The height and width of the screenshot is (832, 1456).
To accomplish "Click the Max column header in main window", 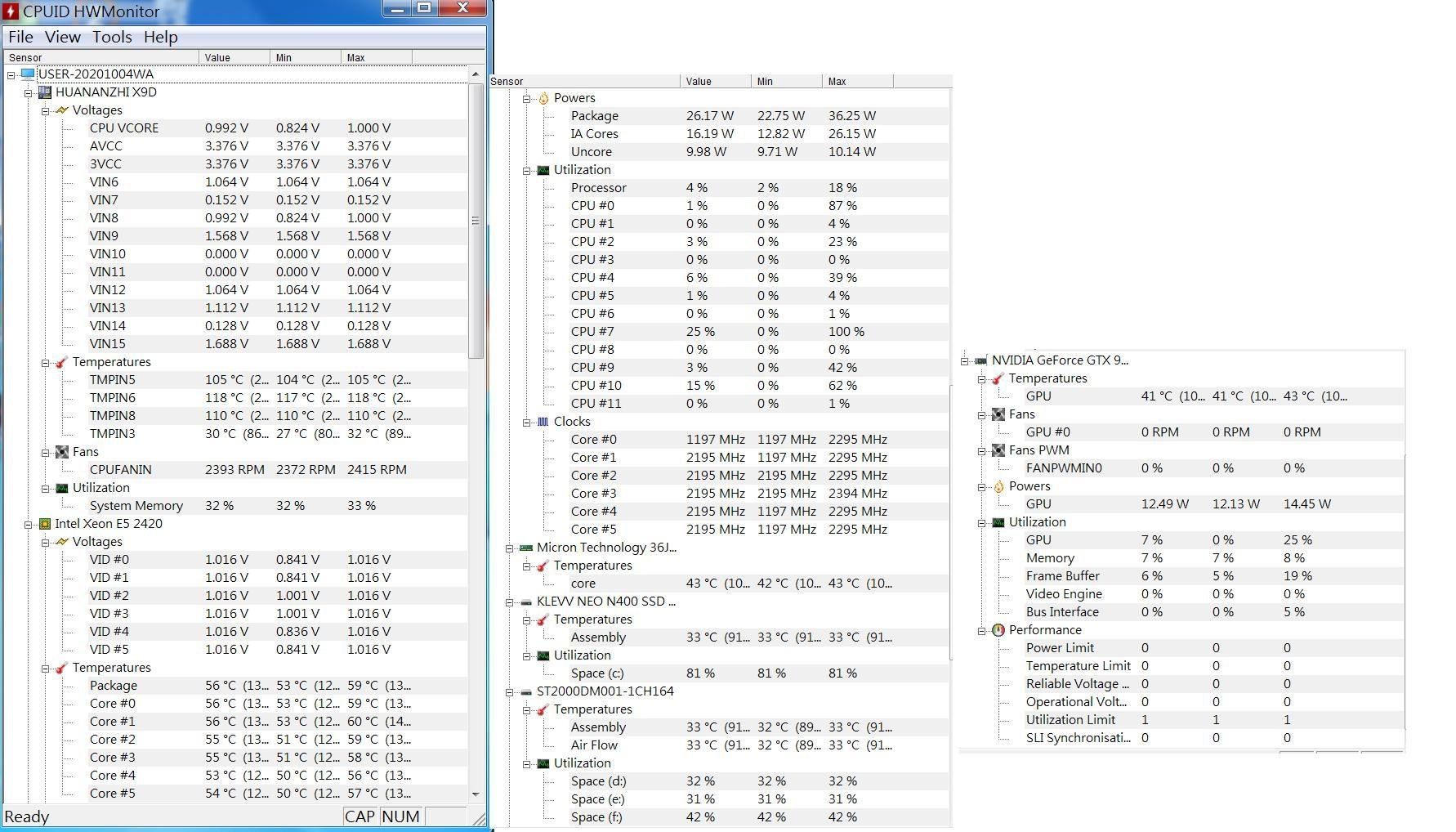I will (x=376, y=58).
